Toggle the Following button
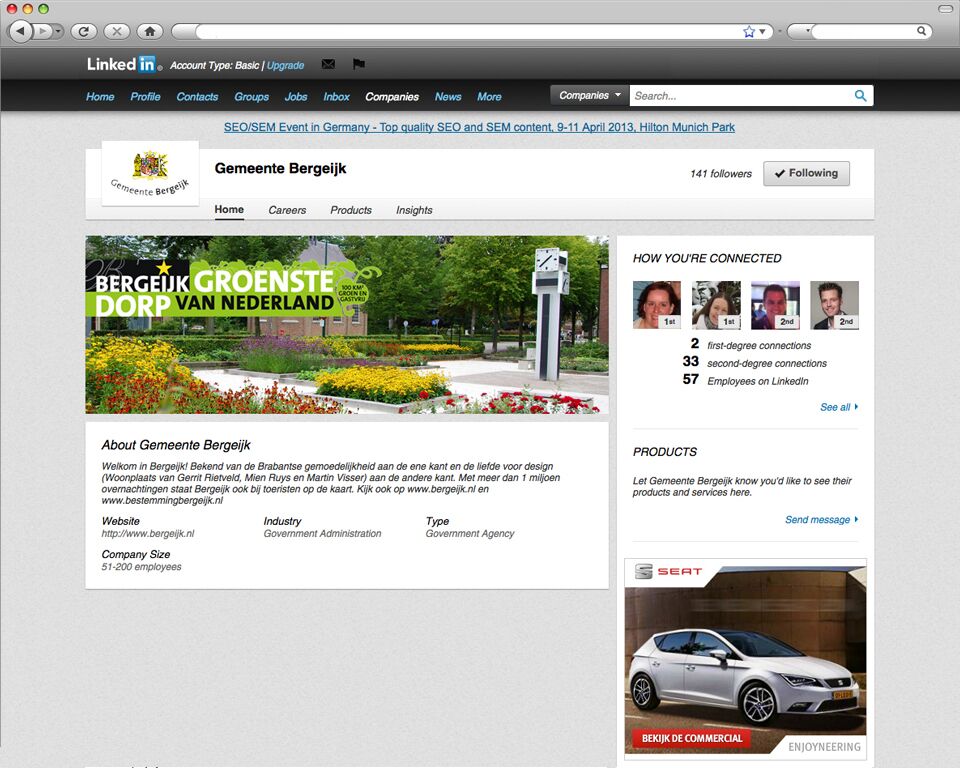Image resolution: width=960 pixels, height=768 pixels. pos(806,173)
